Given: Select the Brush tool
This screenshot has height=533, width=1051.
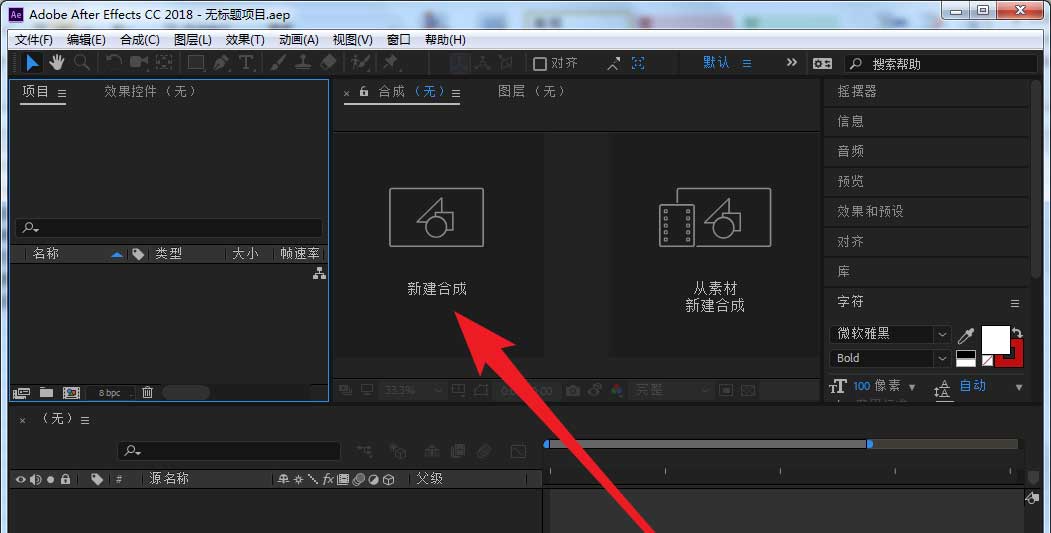Looking at the screenshot, I should tap(278, 63).
